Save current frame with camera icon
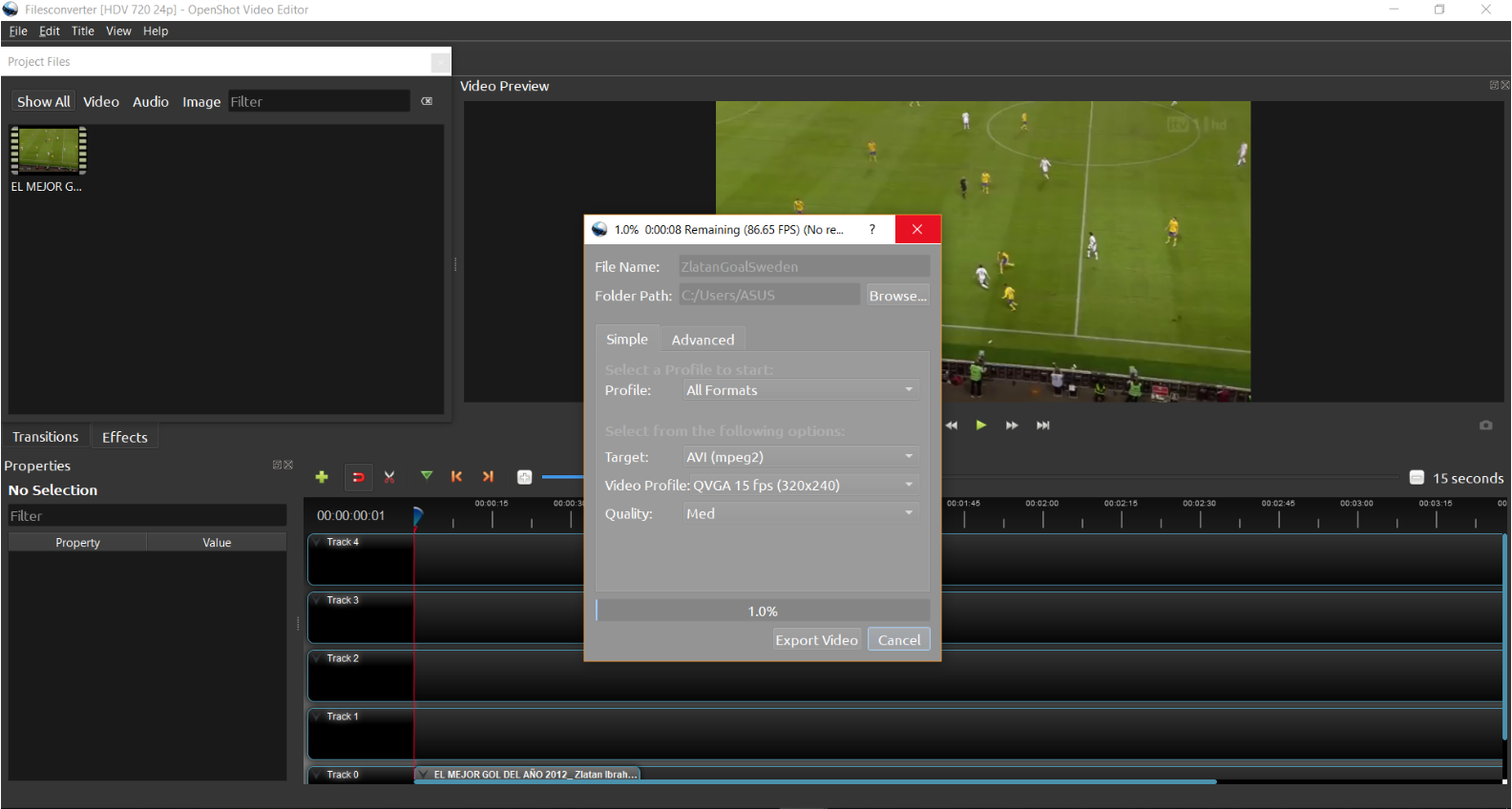The image size is (1512, 809). click(1485, 425)
